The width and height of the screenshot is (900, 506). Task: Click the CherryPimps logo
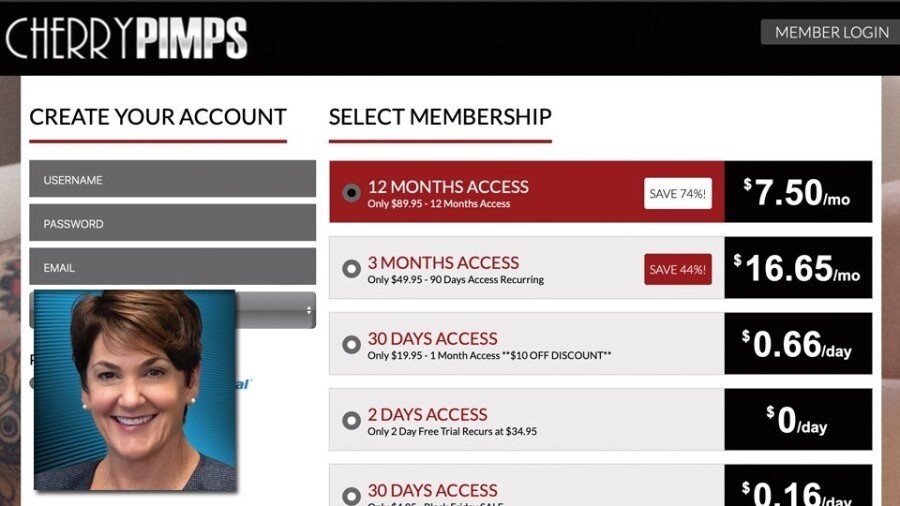[x=126, y=38]
